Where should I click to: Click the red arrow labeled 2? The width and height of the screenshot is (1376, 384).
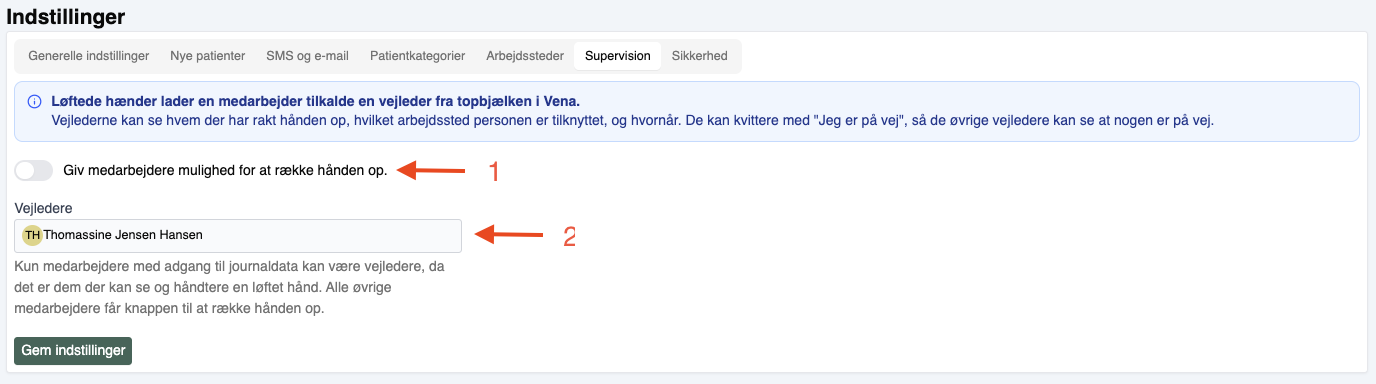[x=508, y=236]
